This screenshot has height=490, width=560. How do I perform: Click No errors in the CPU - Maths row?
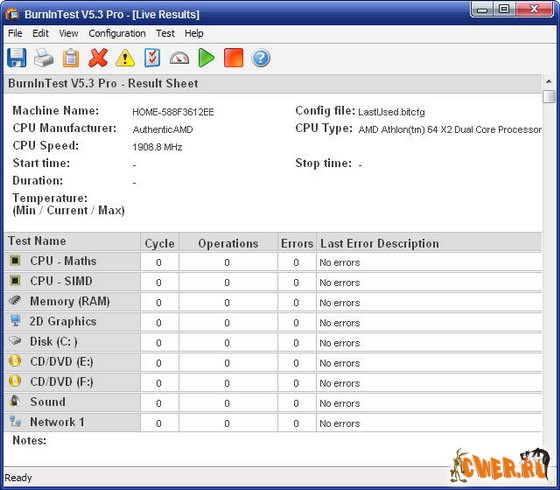339,262
